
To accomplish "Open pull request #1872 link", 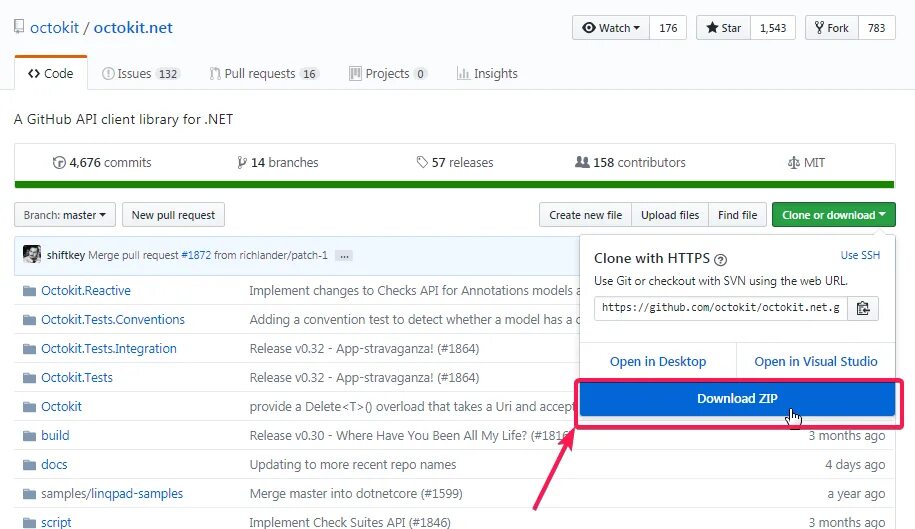I will (x=196, y=255).
